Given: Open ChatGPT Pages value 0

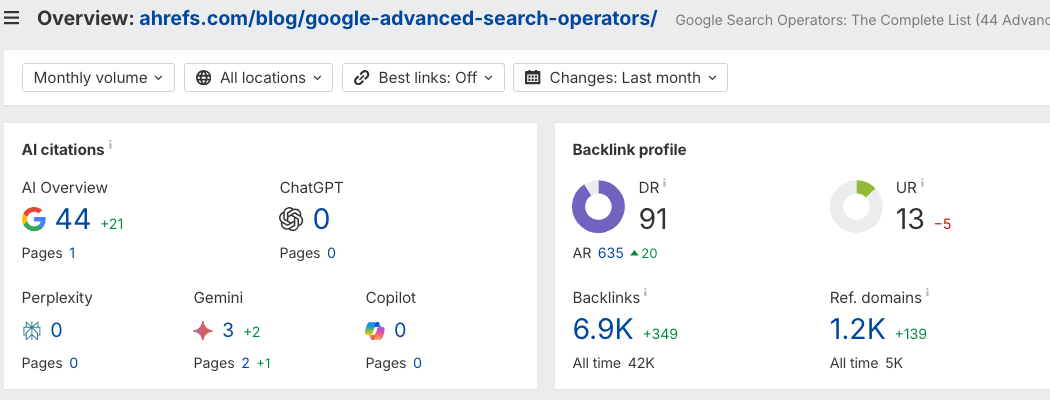Looking at the screenshot, I should click(331, 253).
